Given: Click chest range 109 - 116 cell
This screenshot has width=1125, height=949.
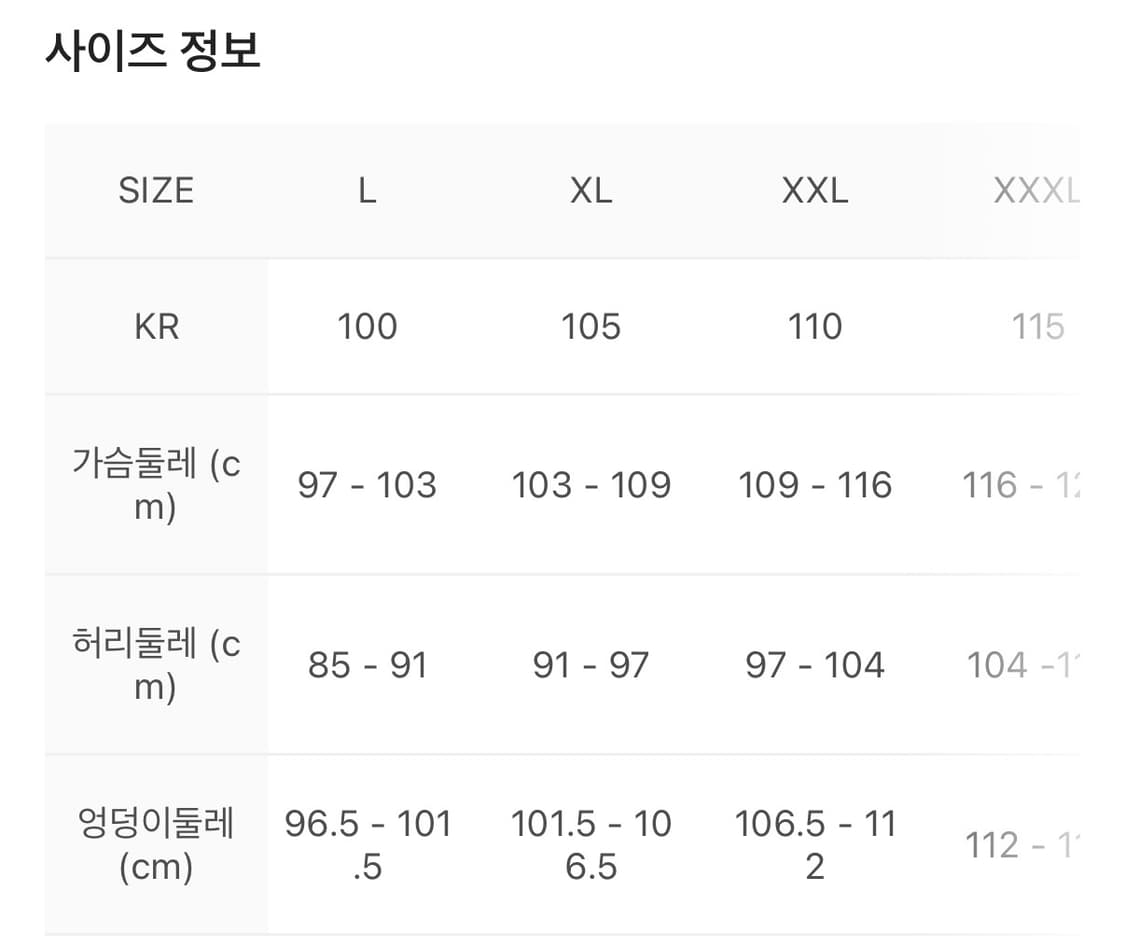Looking at the screenshot, I should click(815, 485).
